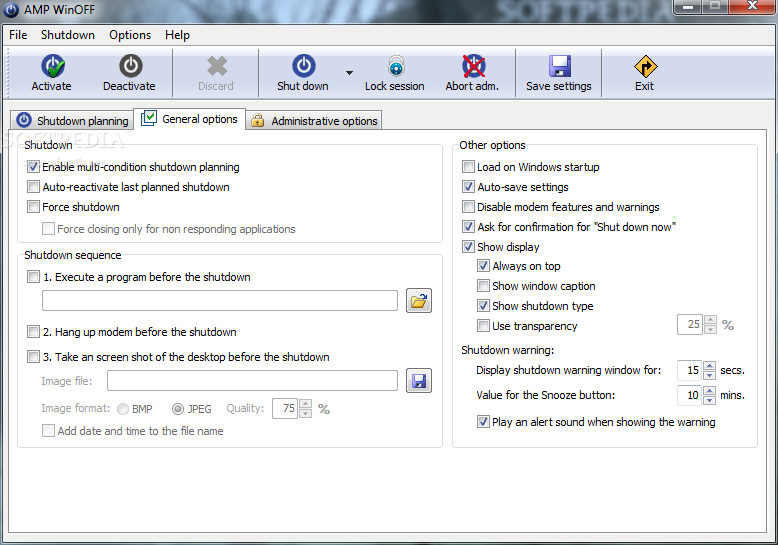Toggle Show display checkbox
Viewport: 778px width, 545px height.
coord(468,246)
